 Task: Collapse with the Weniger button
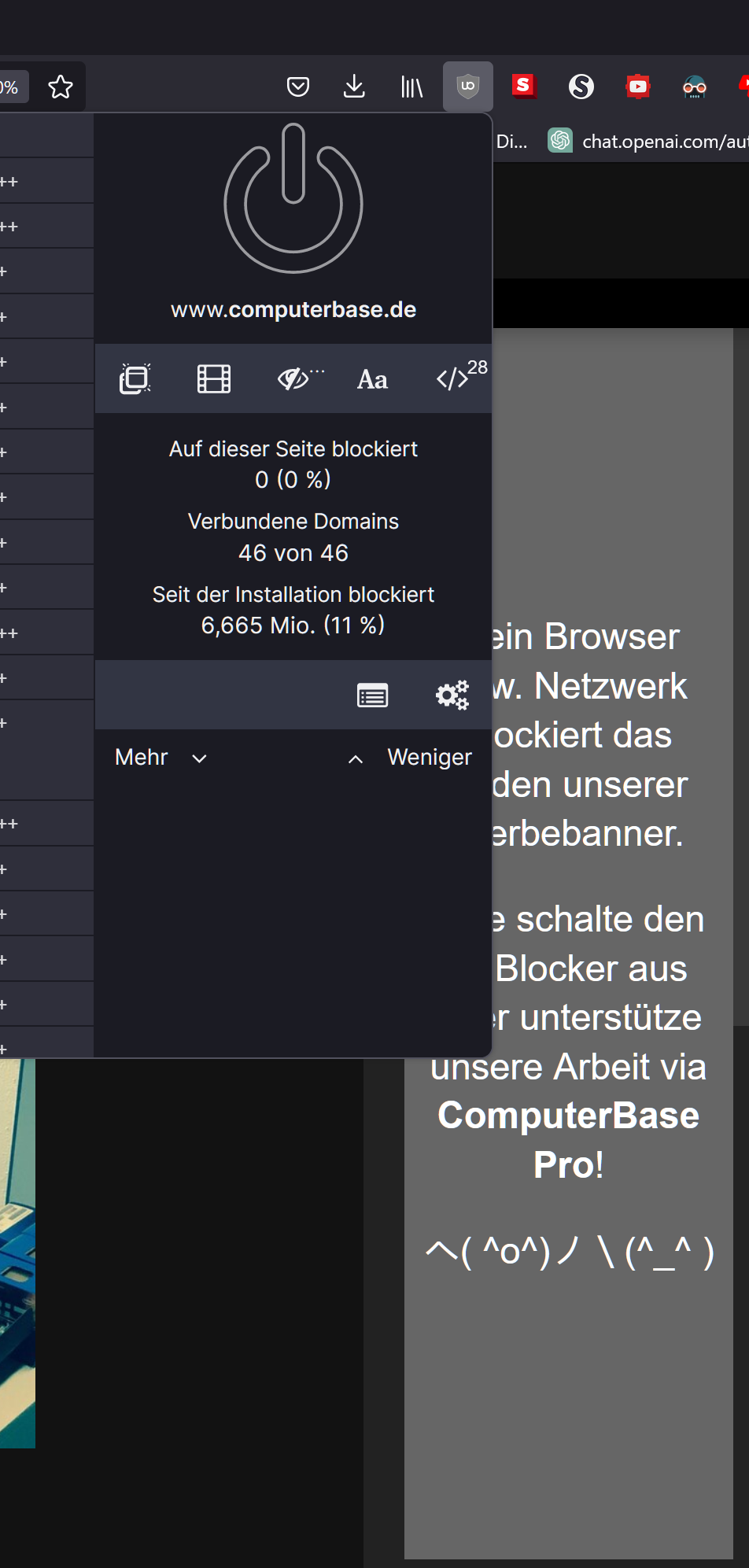click(410, 758)
